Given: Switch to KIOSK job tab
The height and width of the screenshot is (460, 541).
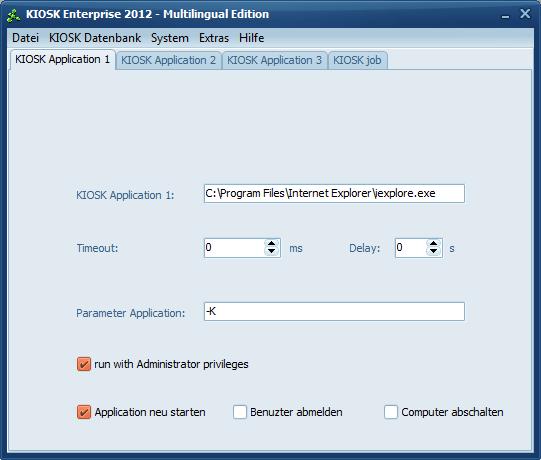Looking at the screenshot, I should pyautogui.click(x=357, y=60).
